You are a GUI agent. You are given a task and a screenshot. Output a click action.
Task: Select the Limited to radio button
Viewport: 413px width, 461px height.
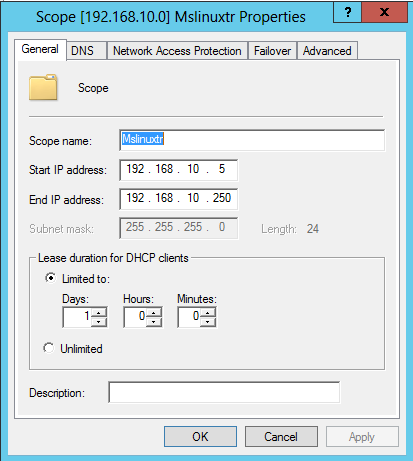tap(50, 278)
